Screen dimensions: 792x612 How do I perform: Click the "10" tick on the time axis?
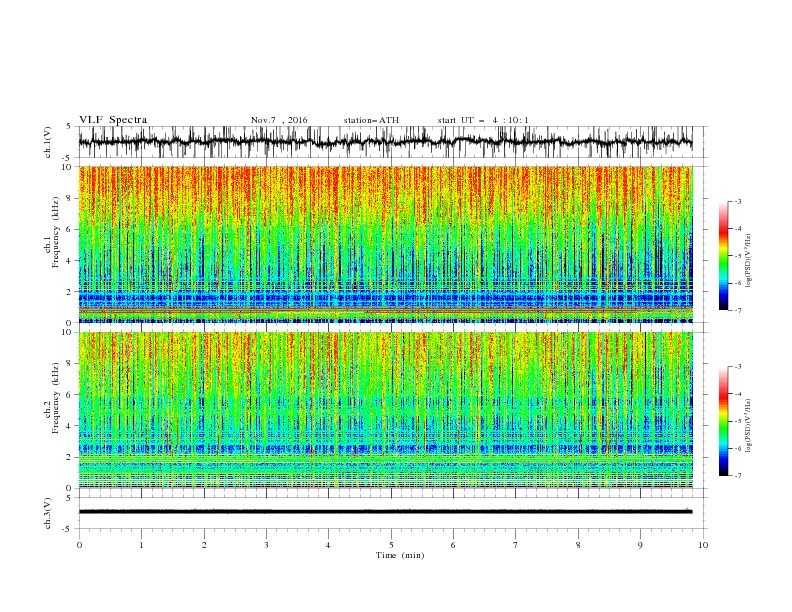(x=703, y=545)
